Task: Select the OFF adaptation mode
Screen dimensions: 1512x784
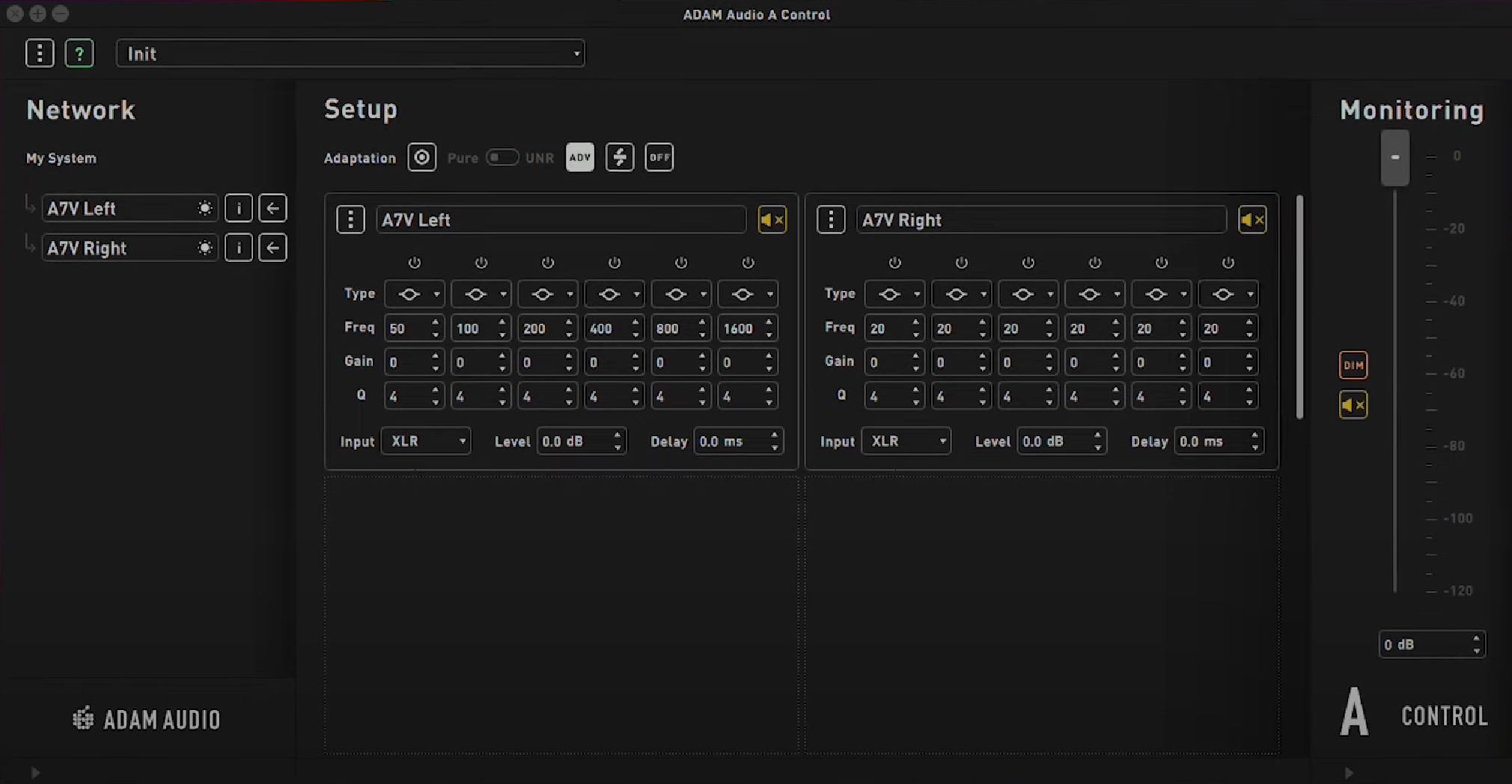Action: (x=659, y=157)
